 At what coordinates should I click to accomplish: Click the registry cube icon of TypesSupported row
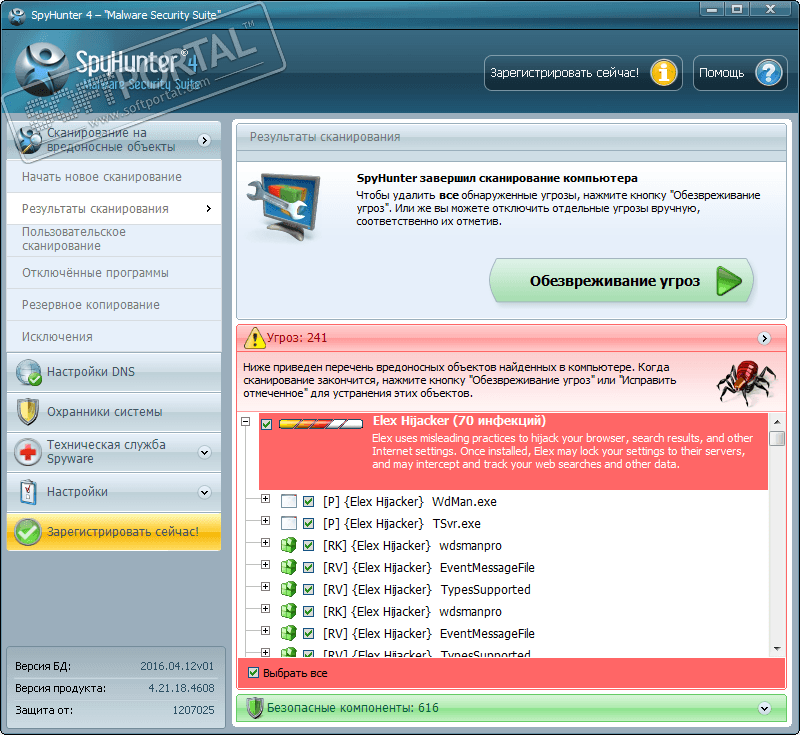289,589
